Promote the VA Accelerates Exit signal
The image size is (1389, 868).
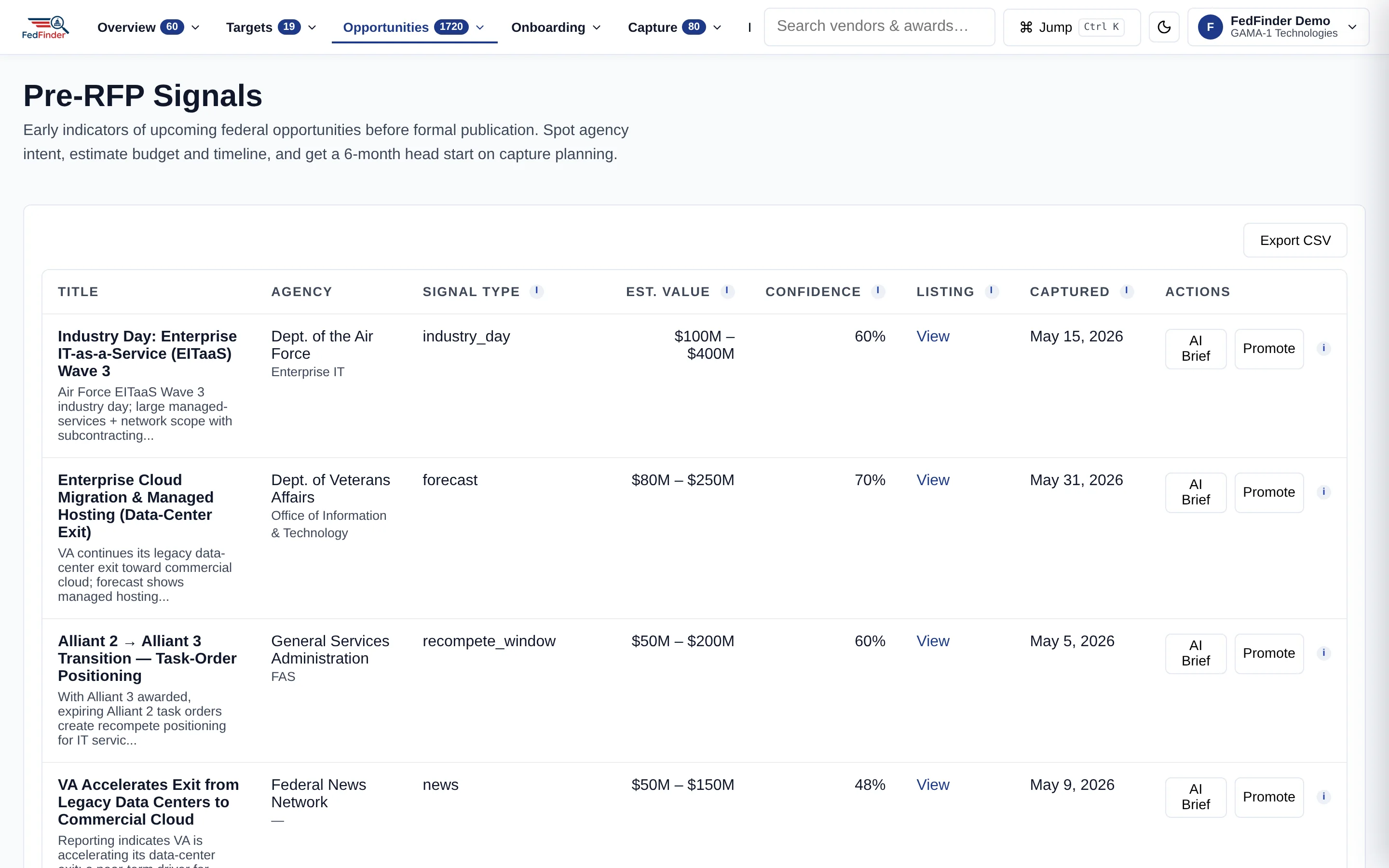pos(1268,797)
